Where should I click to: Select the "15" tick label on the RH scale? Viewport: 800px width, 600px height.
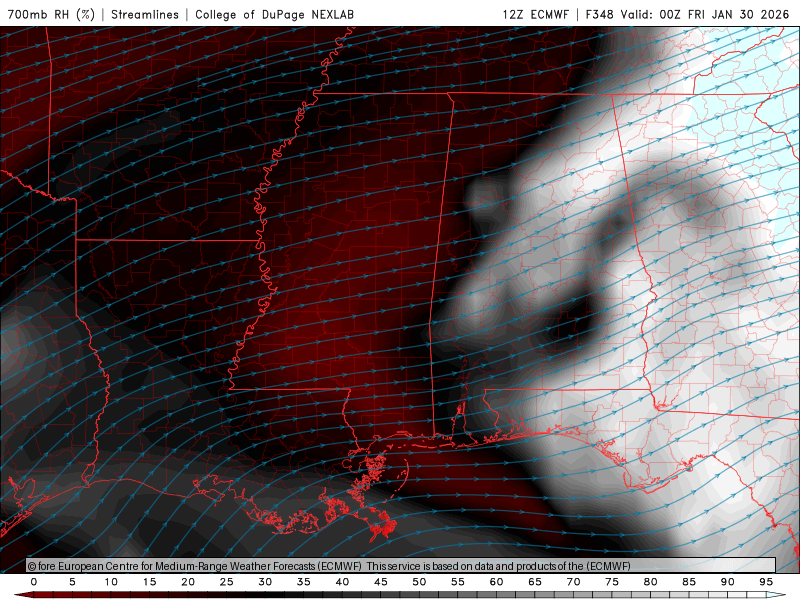click(x=149, y=582)
